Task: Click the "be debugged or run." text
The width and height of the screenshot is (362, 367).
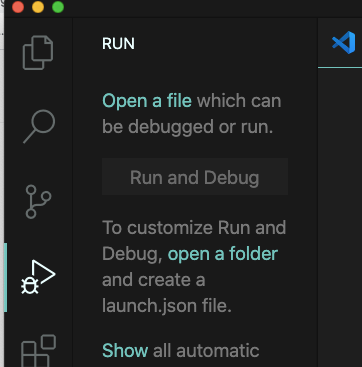Action: click(x=187, y=127)
